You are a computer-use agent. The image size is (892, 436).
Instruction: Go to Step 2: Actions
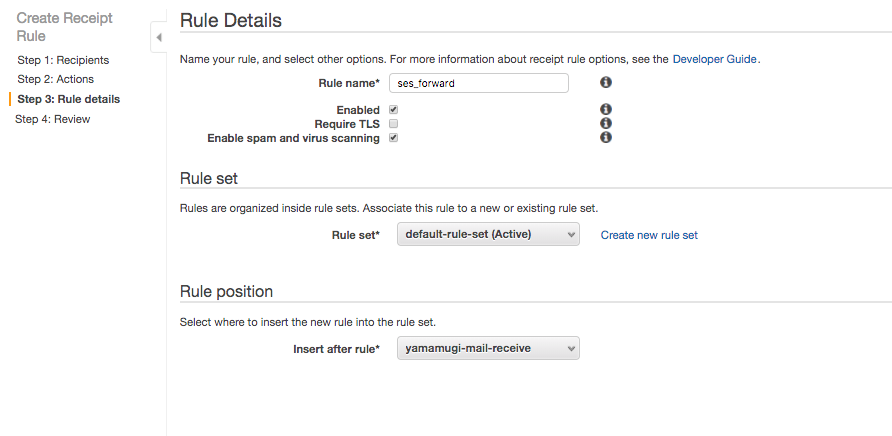[x=56, y=79]
